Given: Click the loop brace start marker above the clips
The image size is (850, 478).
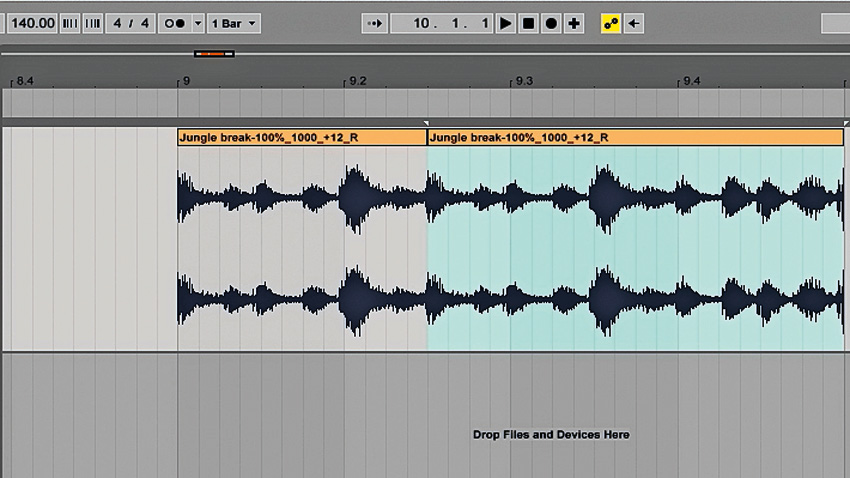Looking at the screenshot, I should click(426, 124).
